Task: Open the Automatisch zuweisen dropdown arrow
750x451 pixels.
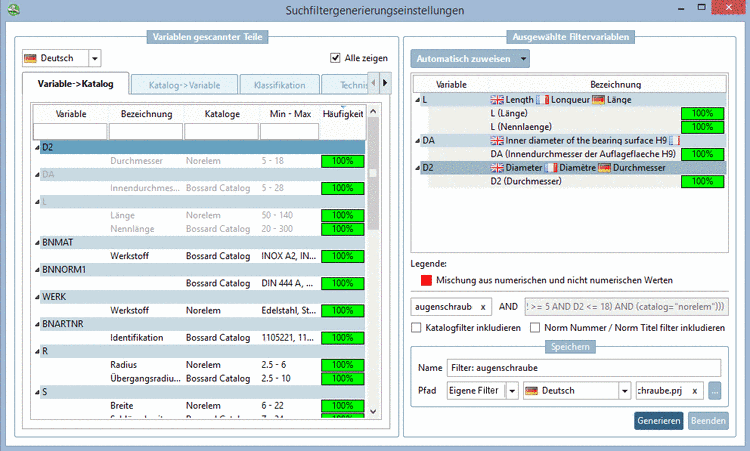Action: [x=523, y=59]
